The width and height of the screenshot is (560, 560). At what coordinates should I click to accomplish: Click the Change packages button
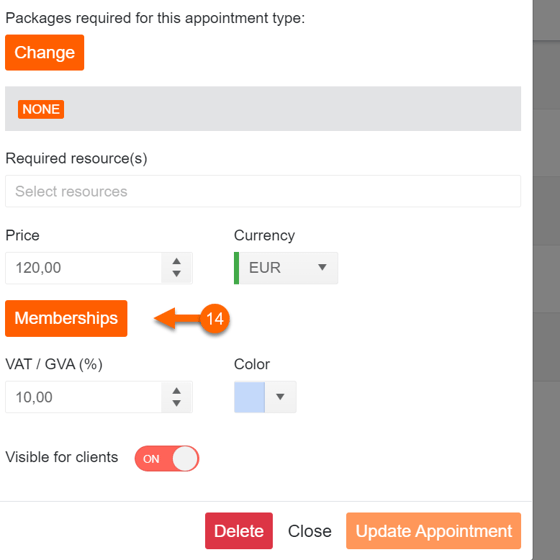point(45,52)
